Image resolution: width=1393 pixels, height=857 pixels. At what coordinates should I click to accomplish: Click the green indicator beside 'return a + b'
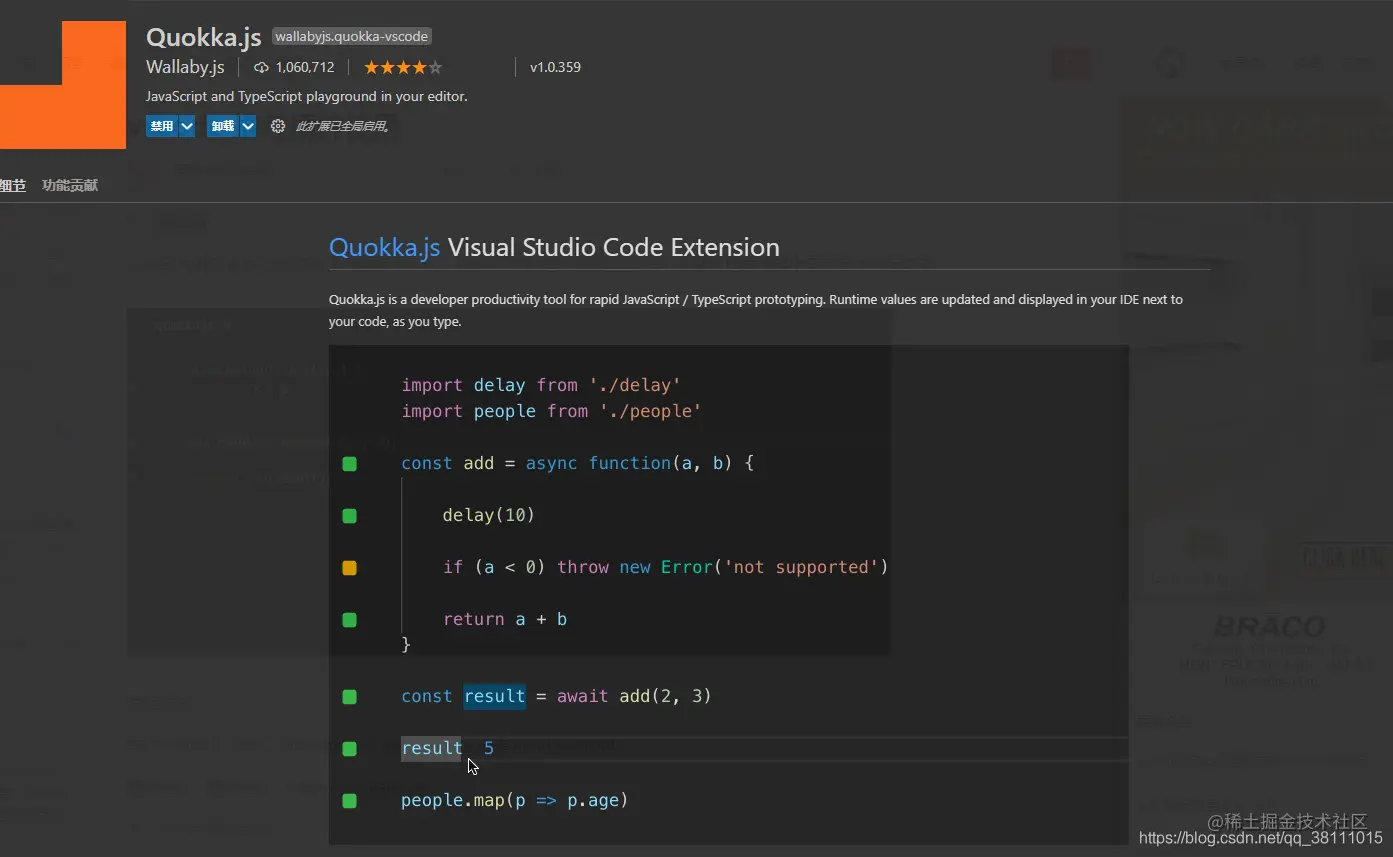(x=349, y=620)
